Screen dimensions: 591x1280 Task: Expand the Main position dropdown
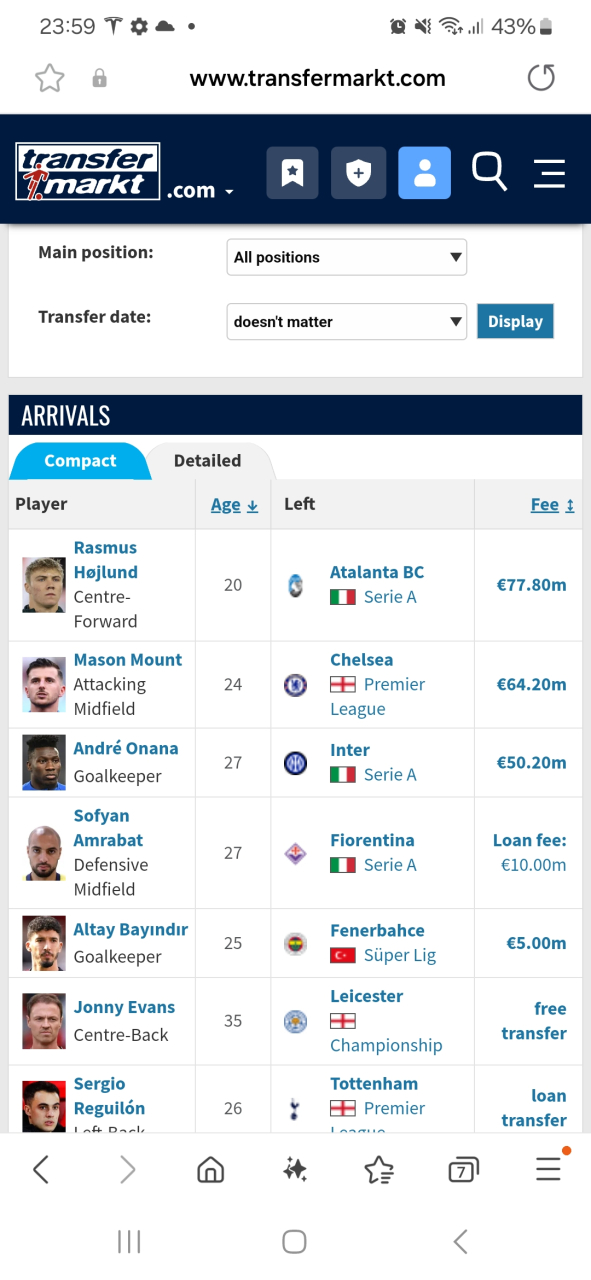point(347,257)
